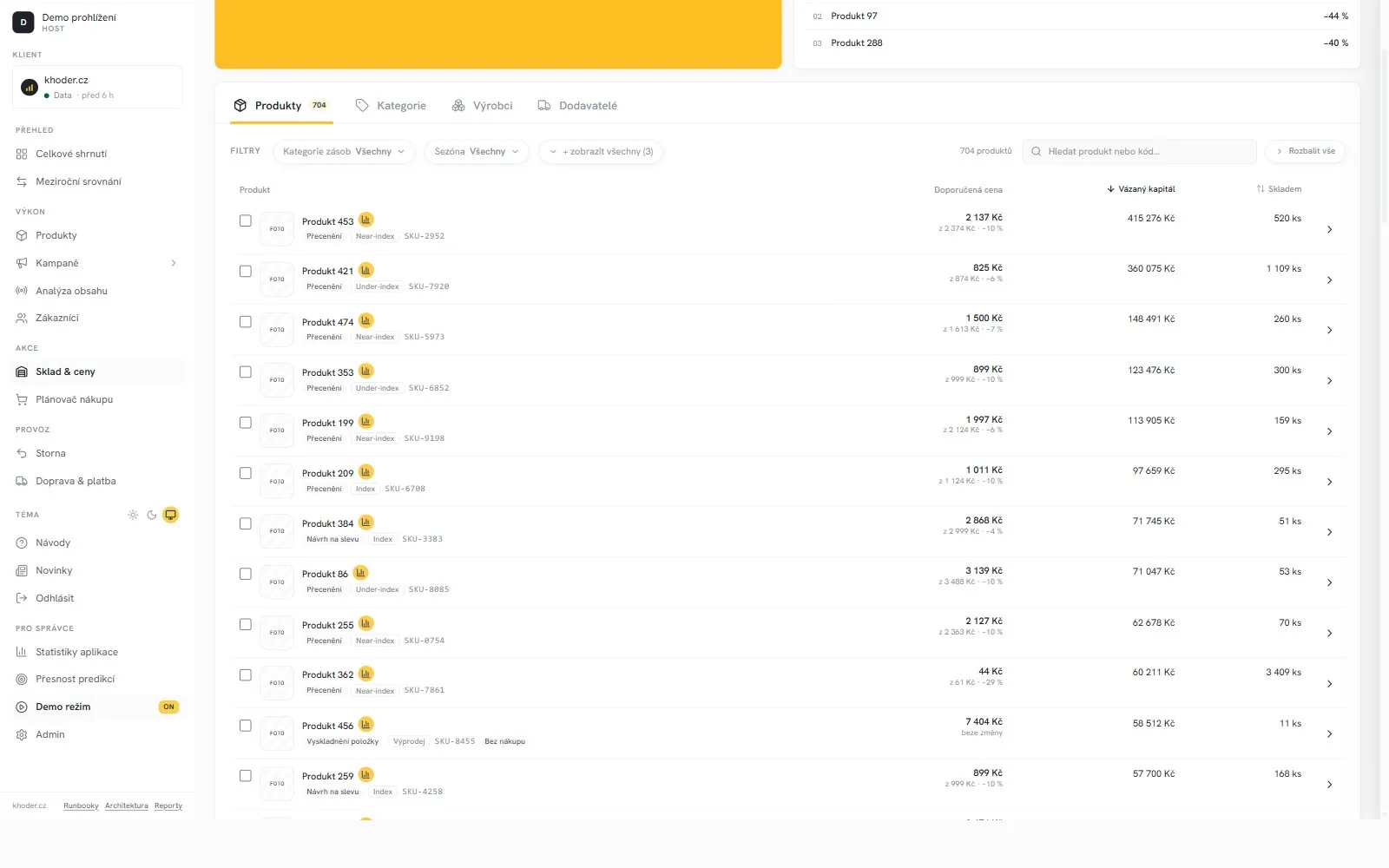This screenshot has width=1389, height=868.
Task: Open Architektura footer link
Action: 127,806
